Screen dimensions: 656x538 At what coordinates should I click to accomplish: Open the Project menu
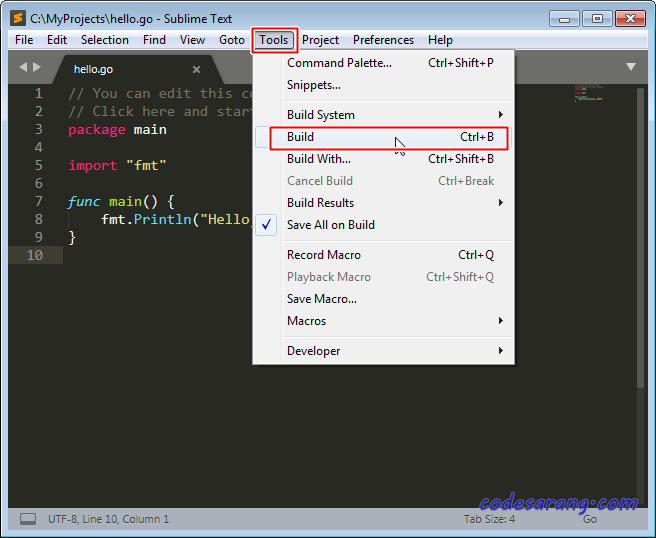click(320, 40)
